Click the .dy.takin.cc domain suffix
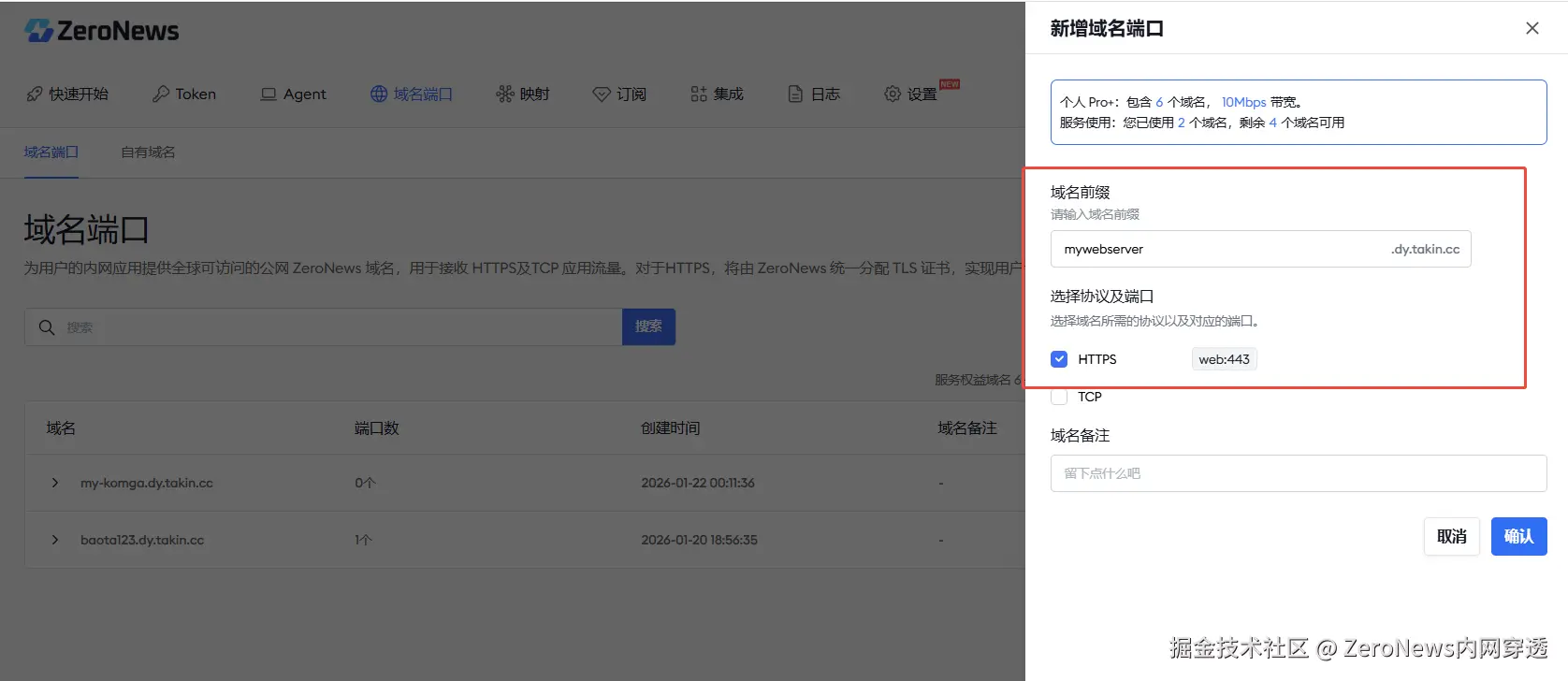 (x=1425, y=249)
